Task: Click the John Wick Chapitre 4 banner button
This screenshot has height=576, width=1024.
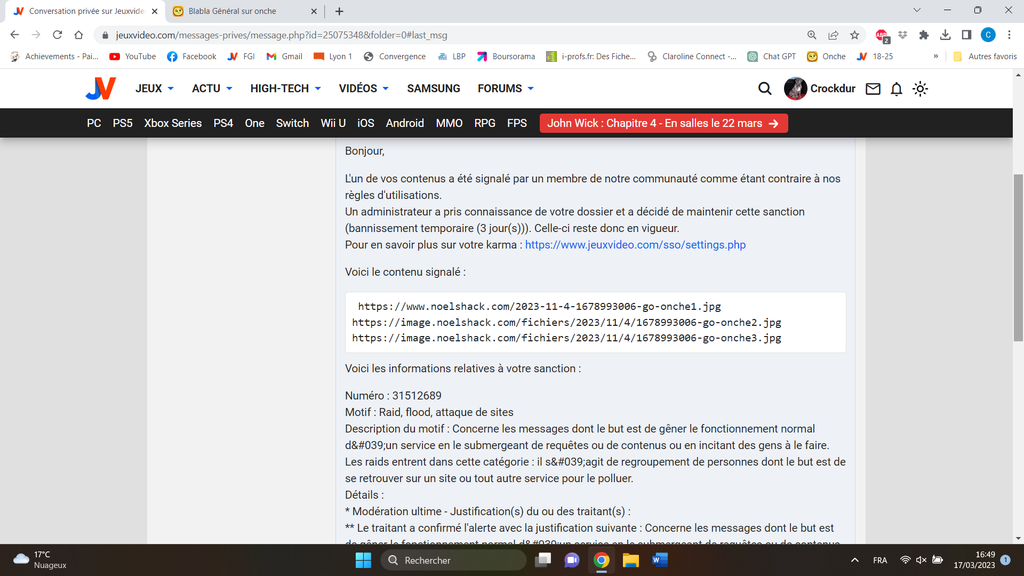Action: [x=663, y=123]
